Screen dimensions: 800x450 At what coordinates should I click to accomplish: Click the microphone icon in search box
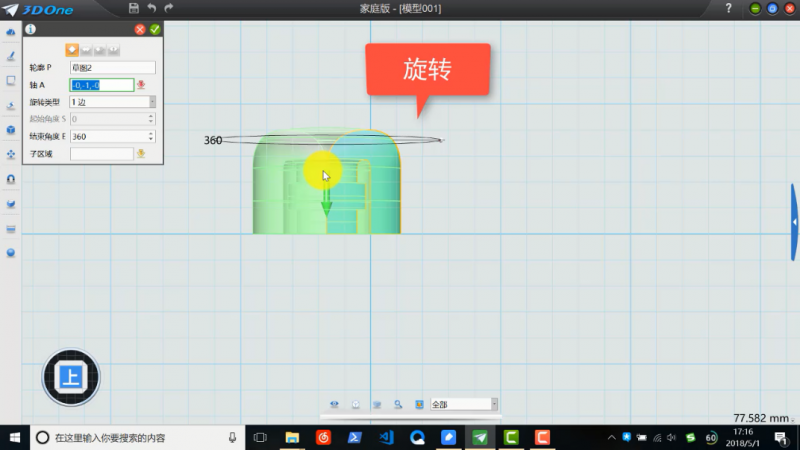point(232,437)
